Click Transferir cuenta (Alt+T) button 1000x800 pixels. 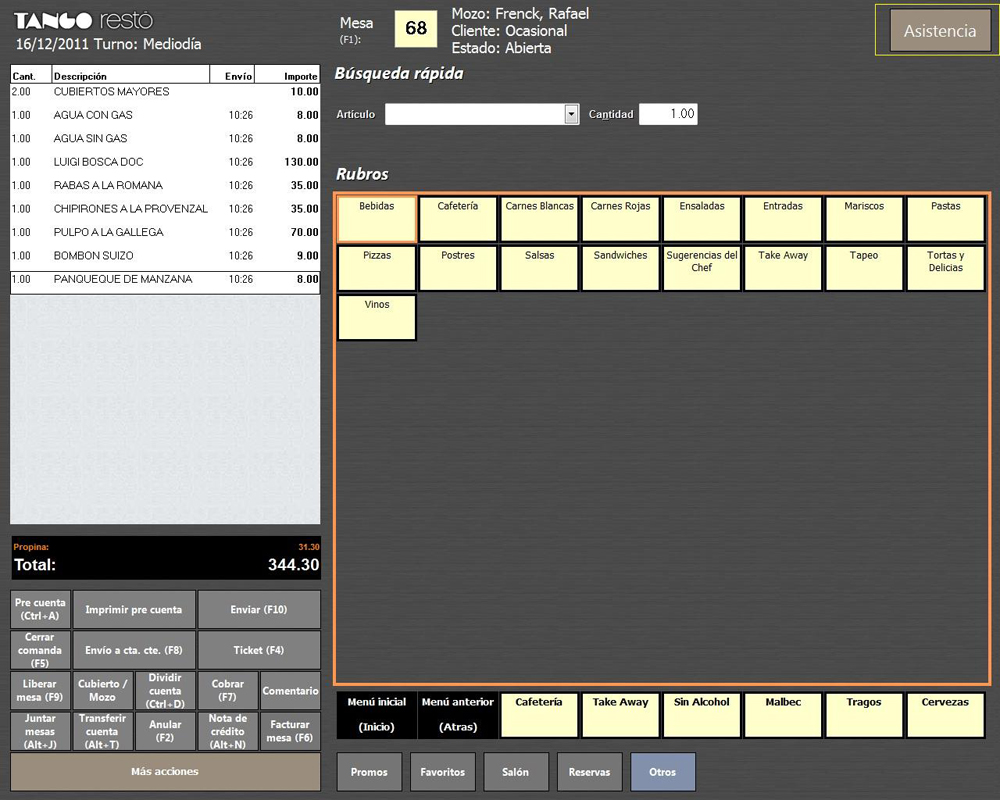[103, 731]
